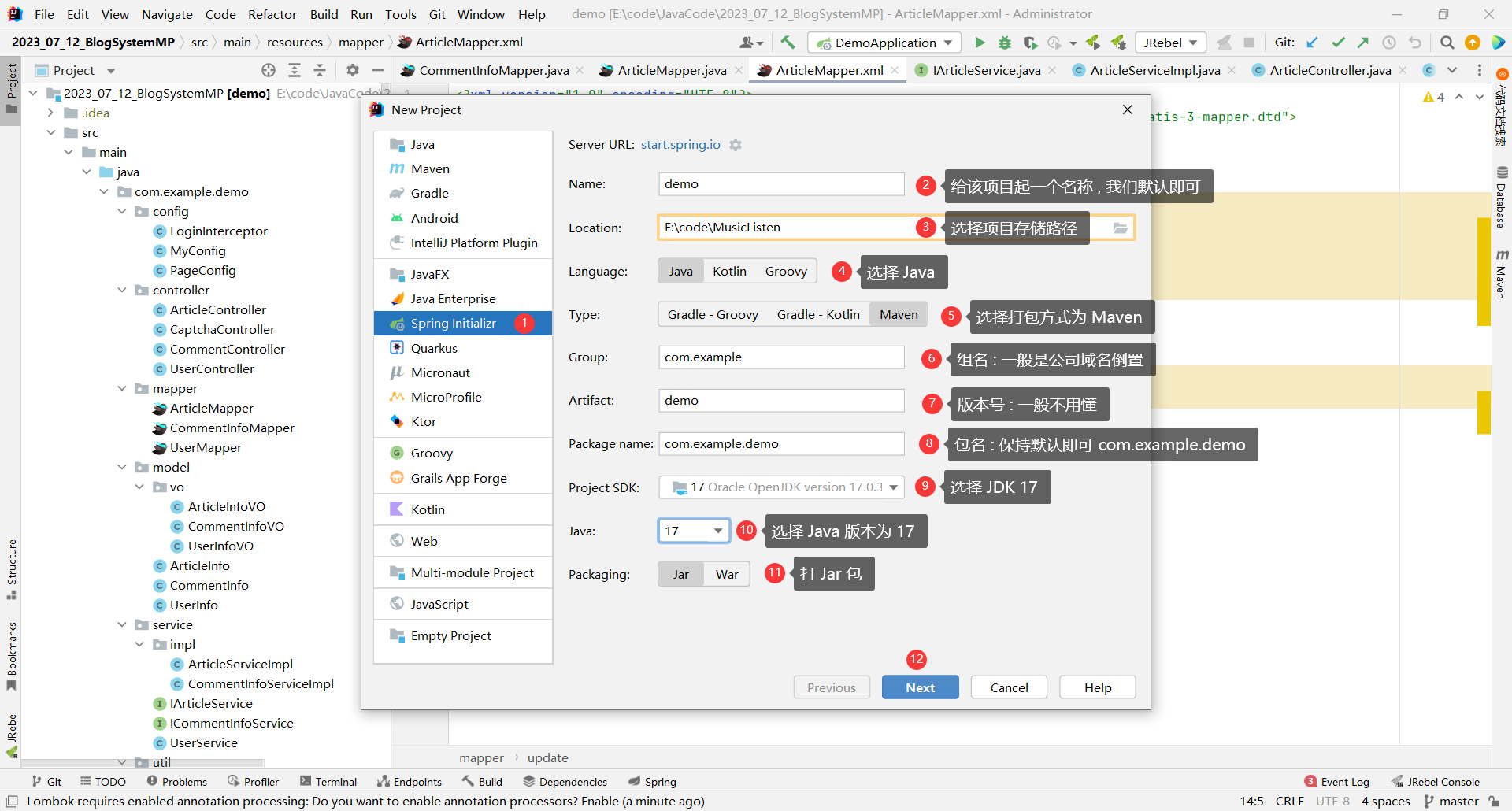Choose Maven project type

pos(899,314)
